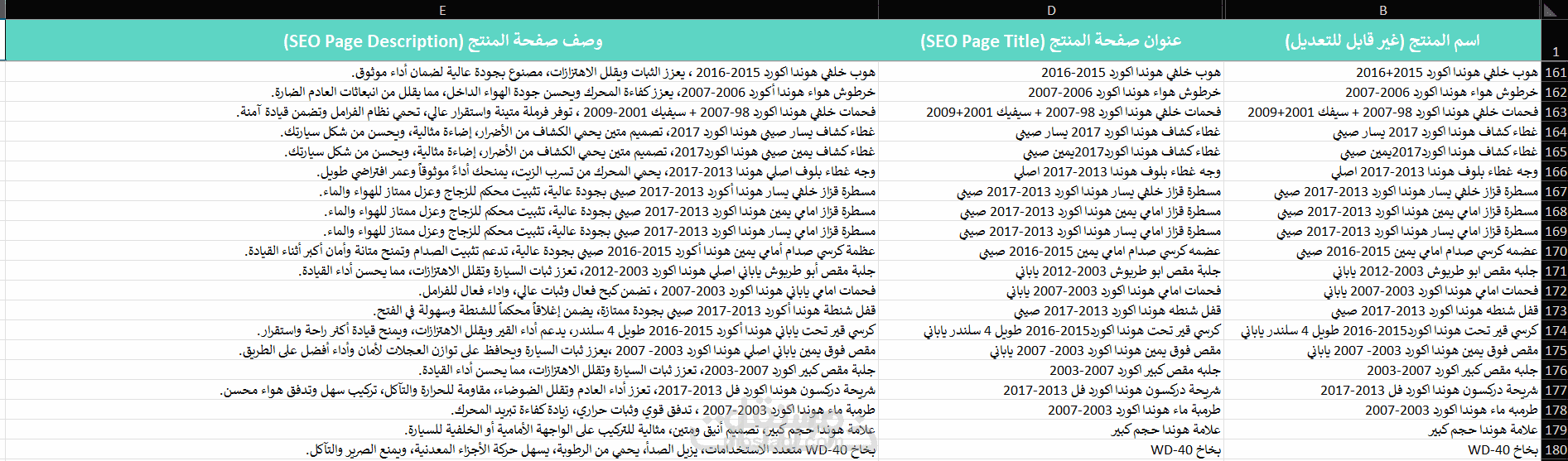1568x461 pixels.
Task: Click header cell 'وصف صفحة المنتج (SEO Page Description)'
Action: point(442,41)
